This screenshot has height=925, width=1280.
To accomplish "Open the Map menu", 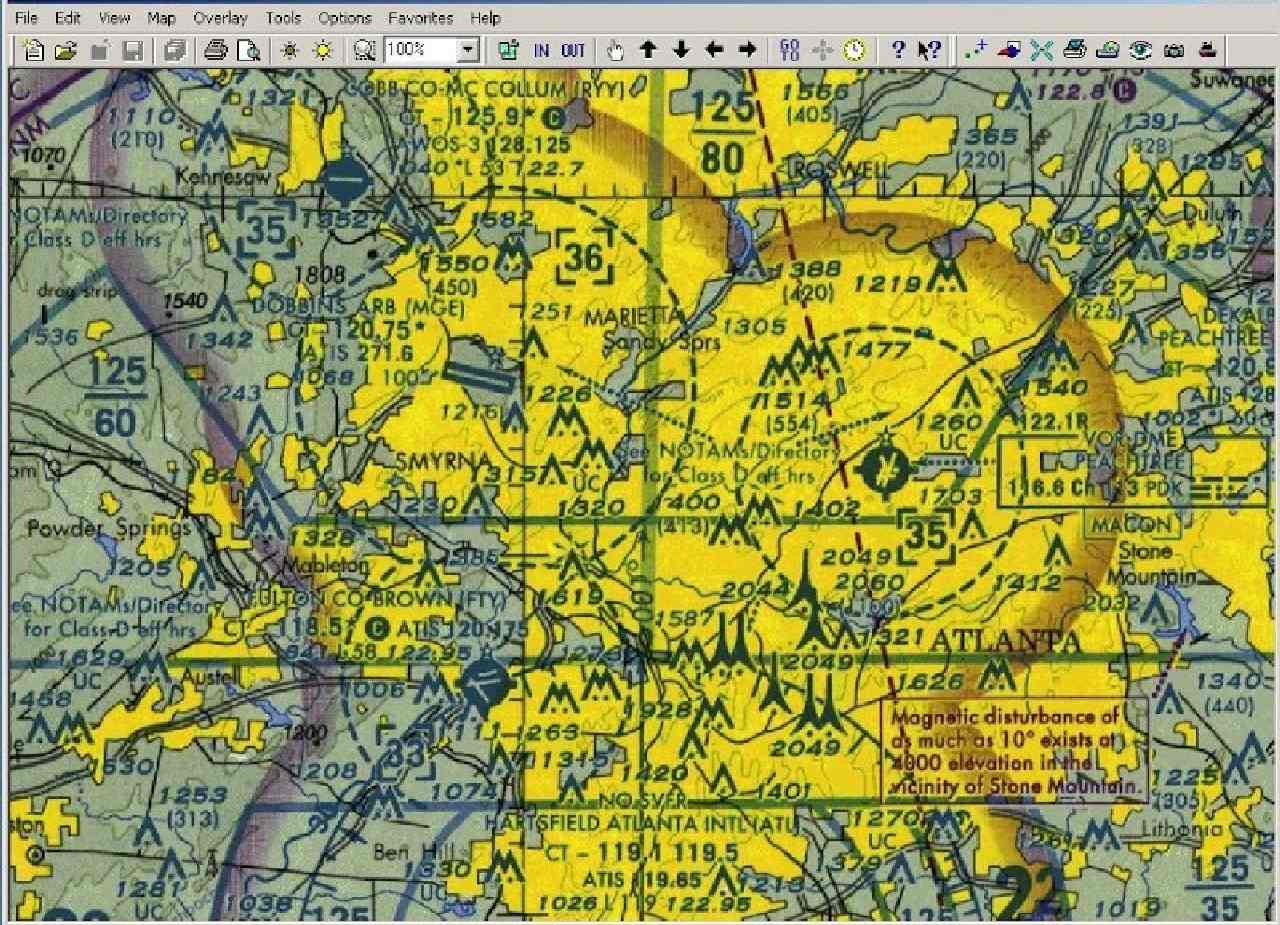I will (161, 18).
